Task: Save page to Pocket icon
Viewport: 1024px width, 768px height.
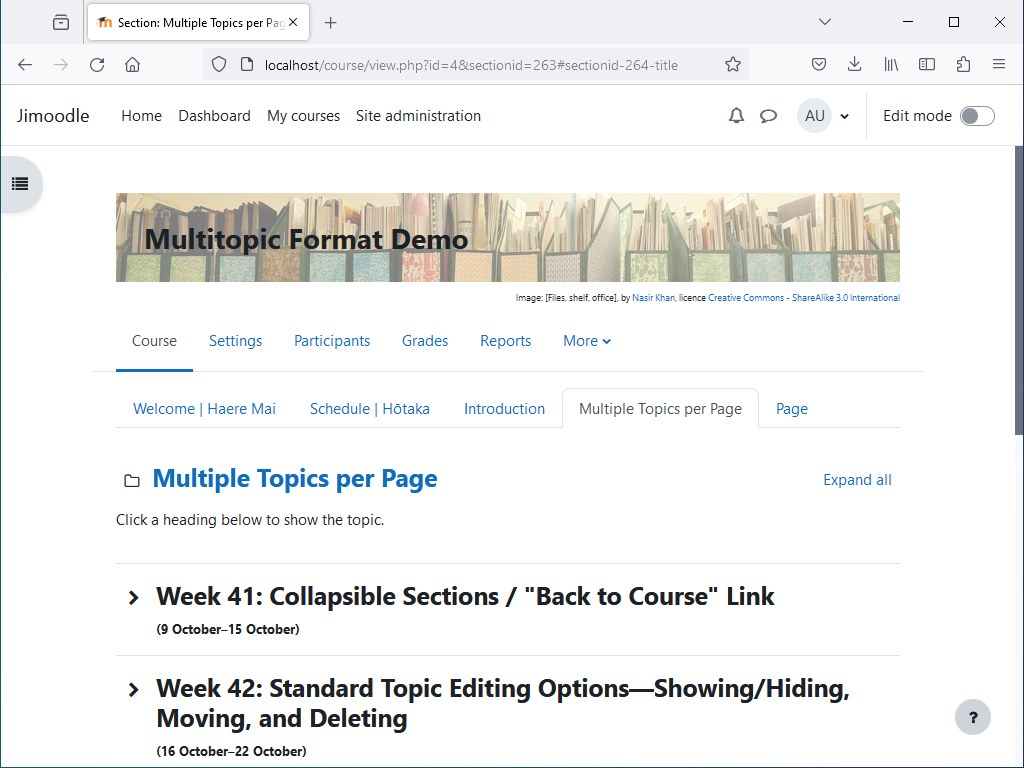Action: coord(818,64)
